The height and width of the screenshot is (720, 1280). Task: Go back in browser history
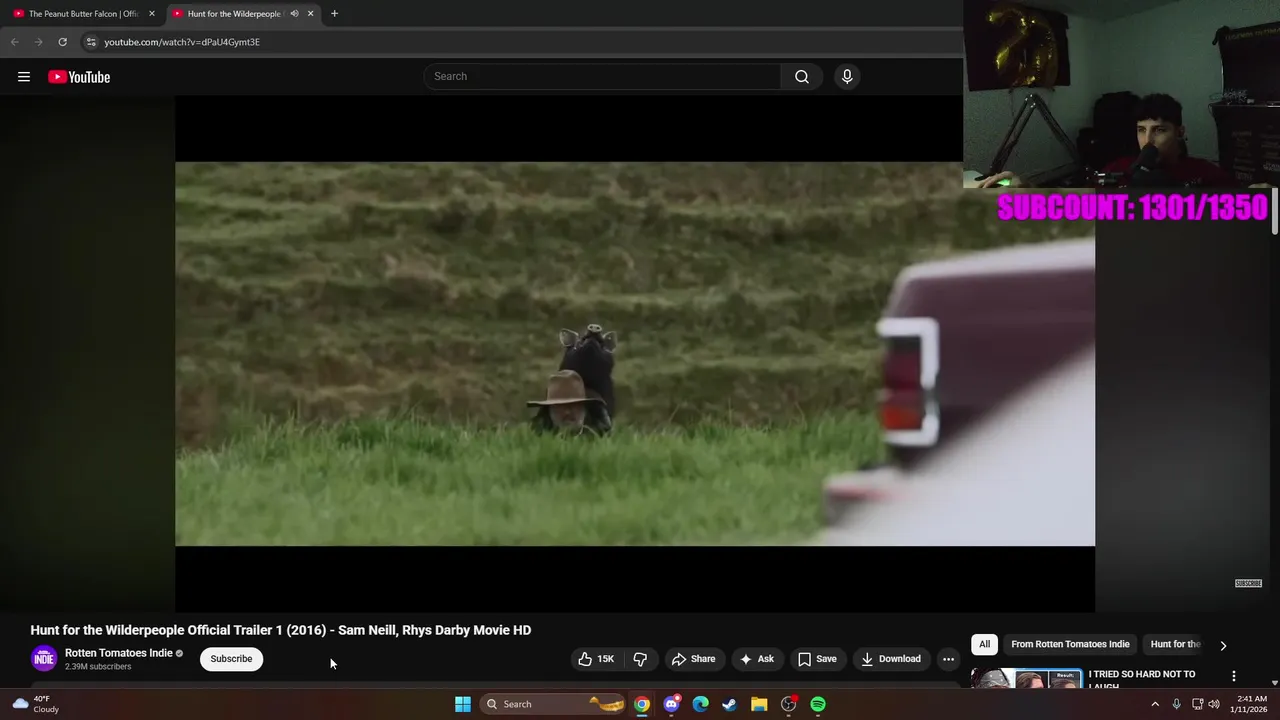(14, 42)
